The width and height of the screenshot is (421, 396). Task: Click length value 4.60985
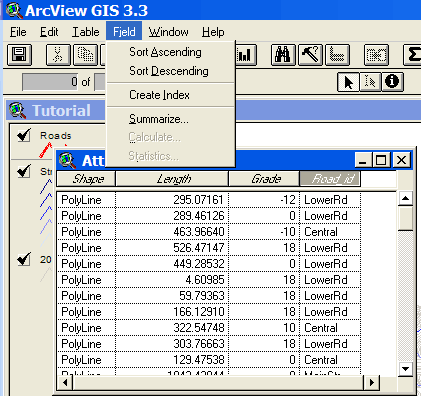[x=205, y=280]
